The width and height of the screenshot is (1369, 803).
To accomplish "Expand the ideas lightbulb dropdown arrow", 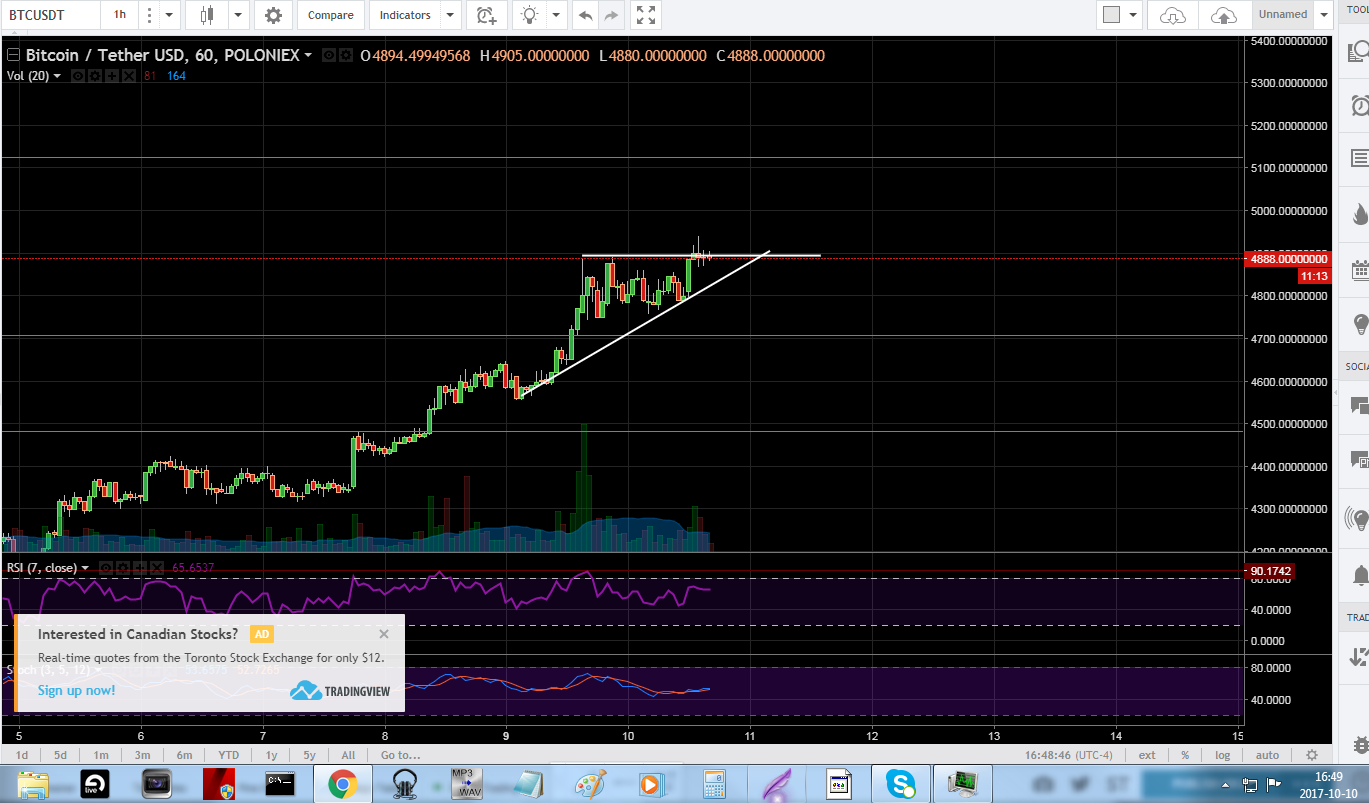I will (558, 15).
